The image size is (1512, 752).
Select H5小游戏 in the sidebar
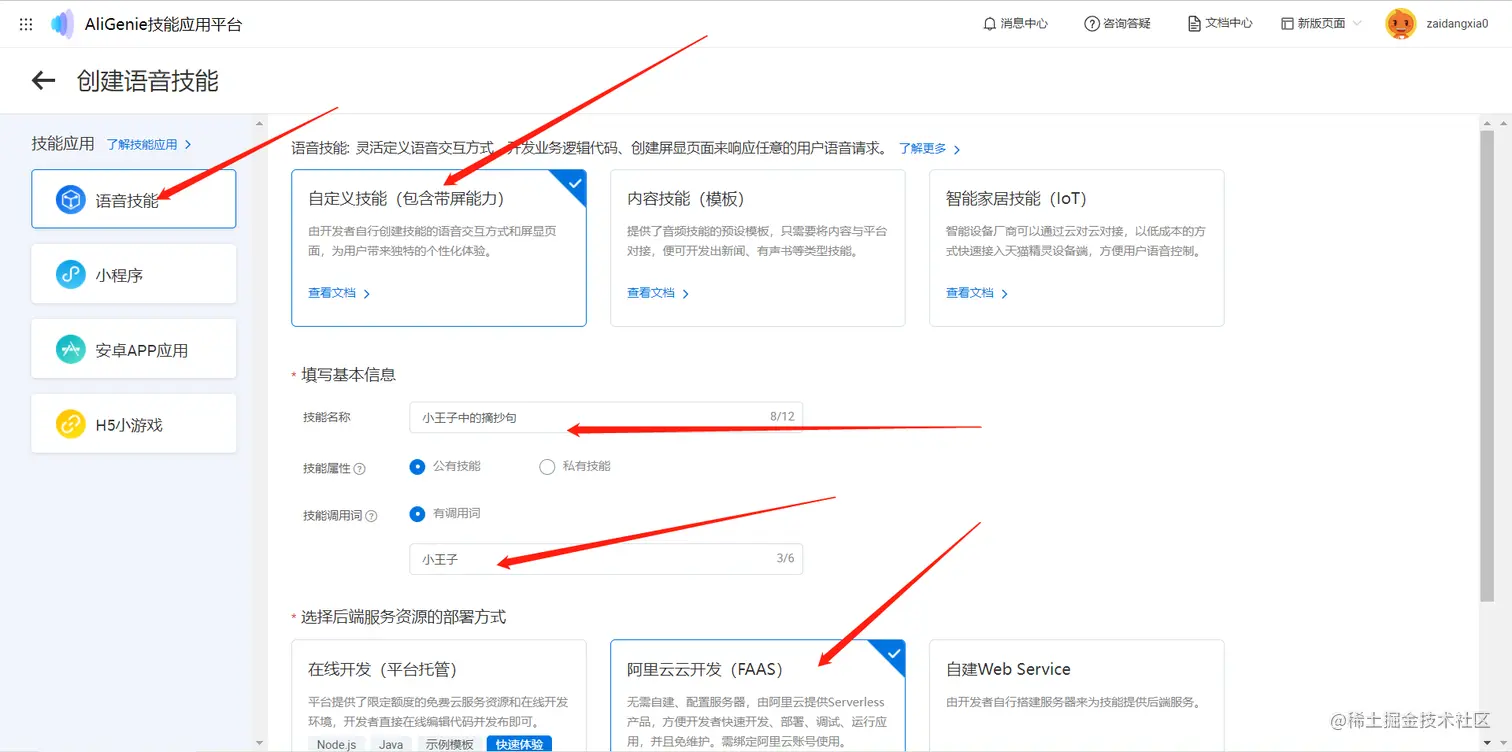coord(134,424)
